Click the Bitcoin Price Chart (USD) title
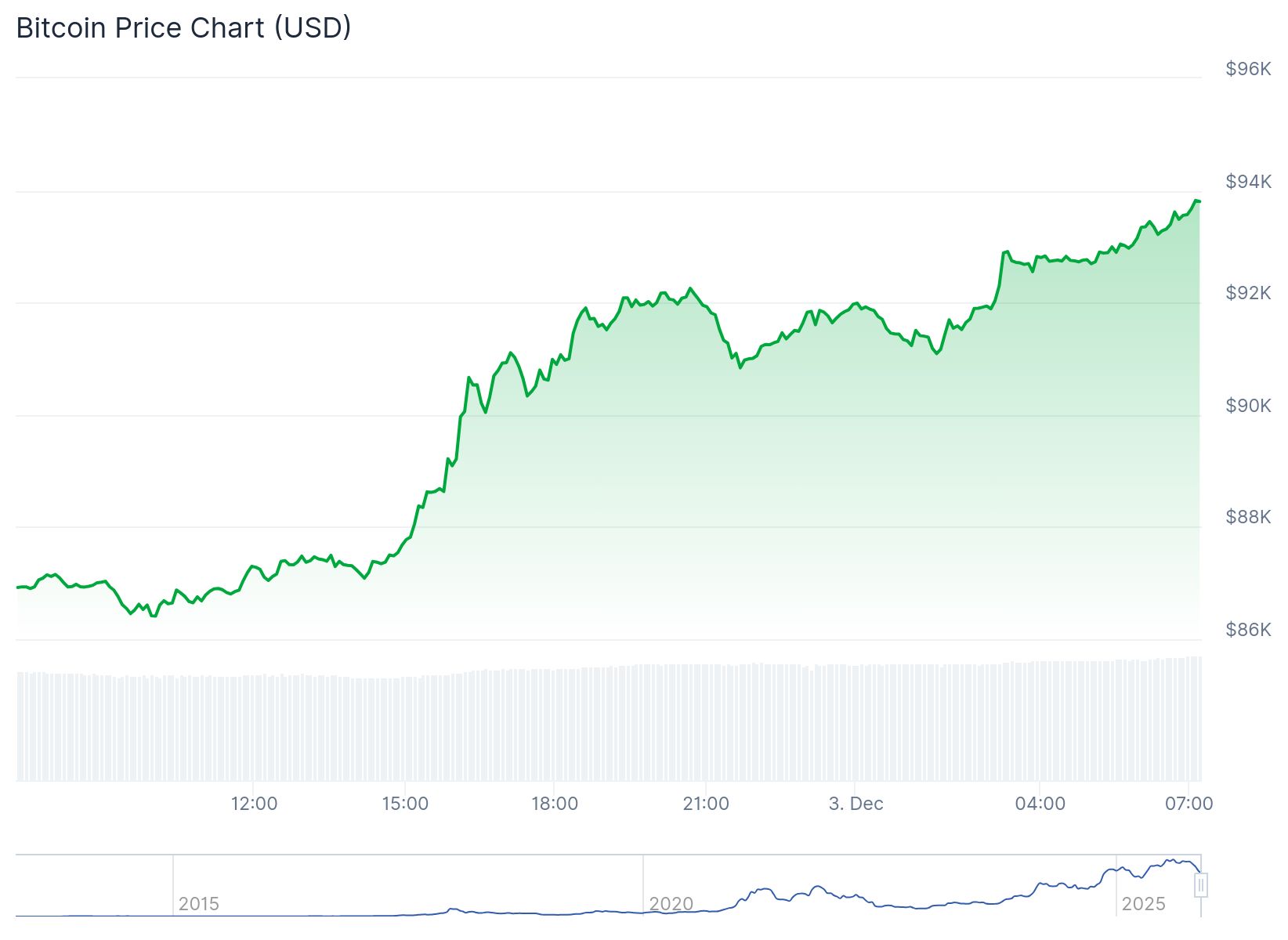This screenshot has height=940, width=1288. 183,28
